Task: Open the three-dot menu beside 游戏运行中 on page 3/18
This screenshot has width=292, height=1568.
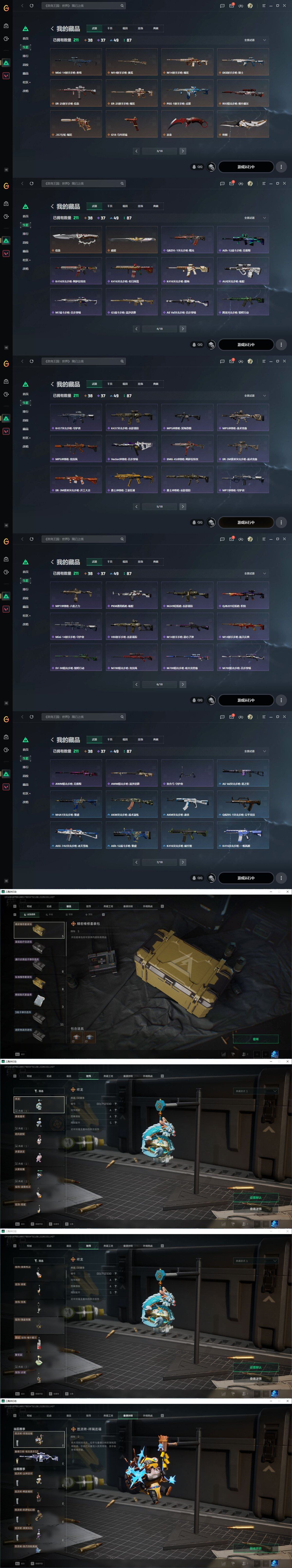Action: [281, 167]
